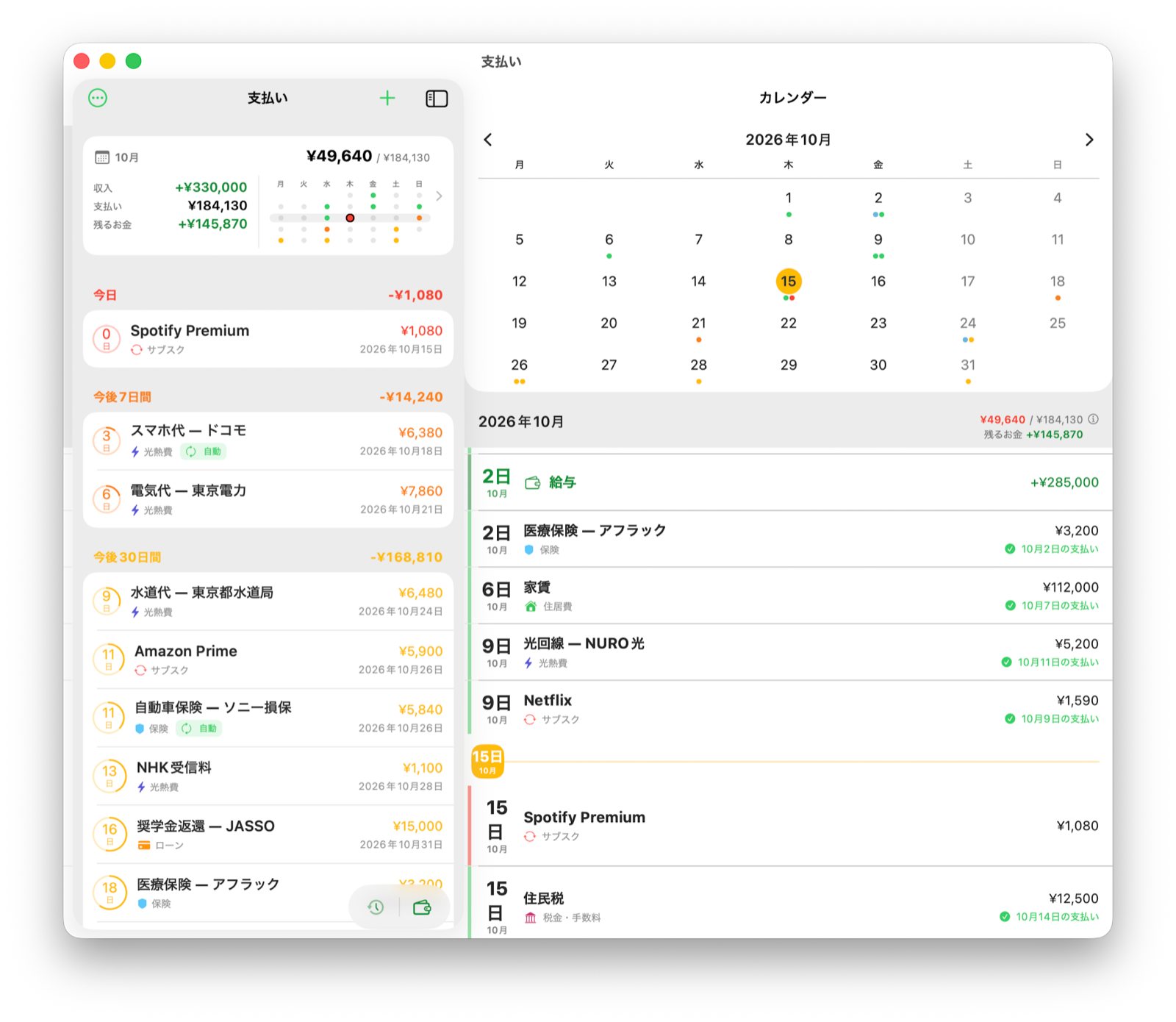1176x1022 pixels.
Task: Open the Spotify Premium payment in 今日
Action: (268, 339)
